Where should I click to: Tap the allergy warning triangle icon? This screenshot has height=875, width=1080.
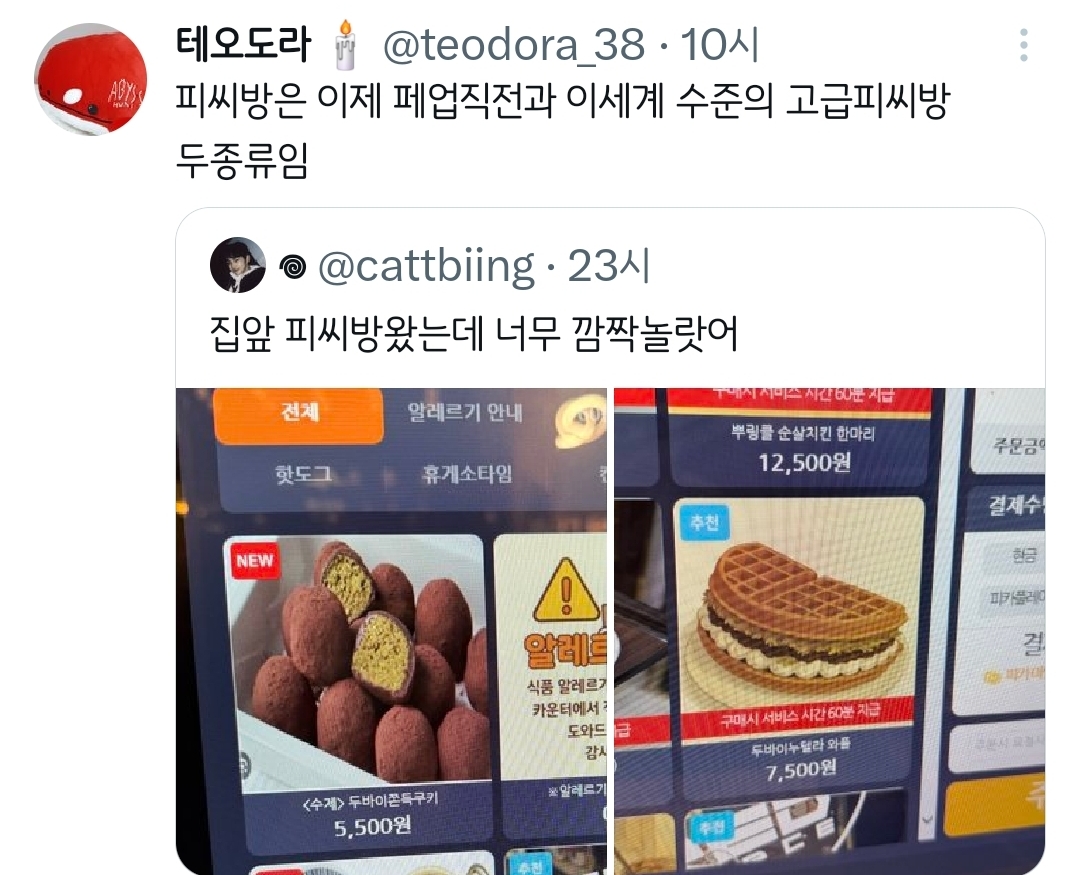(565, 591)
